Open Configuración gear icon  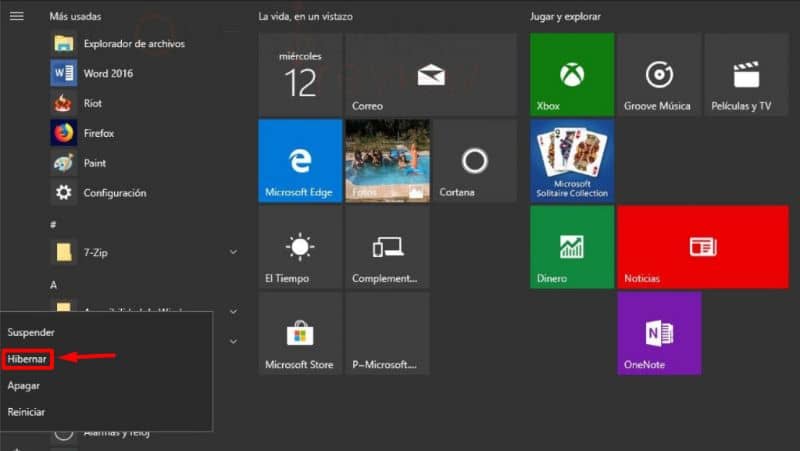(64, 192)
